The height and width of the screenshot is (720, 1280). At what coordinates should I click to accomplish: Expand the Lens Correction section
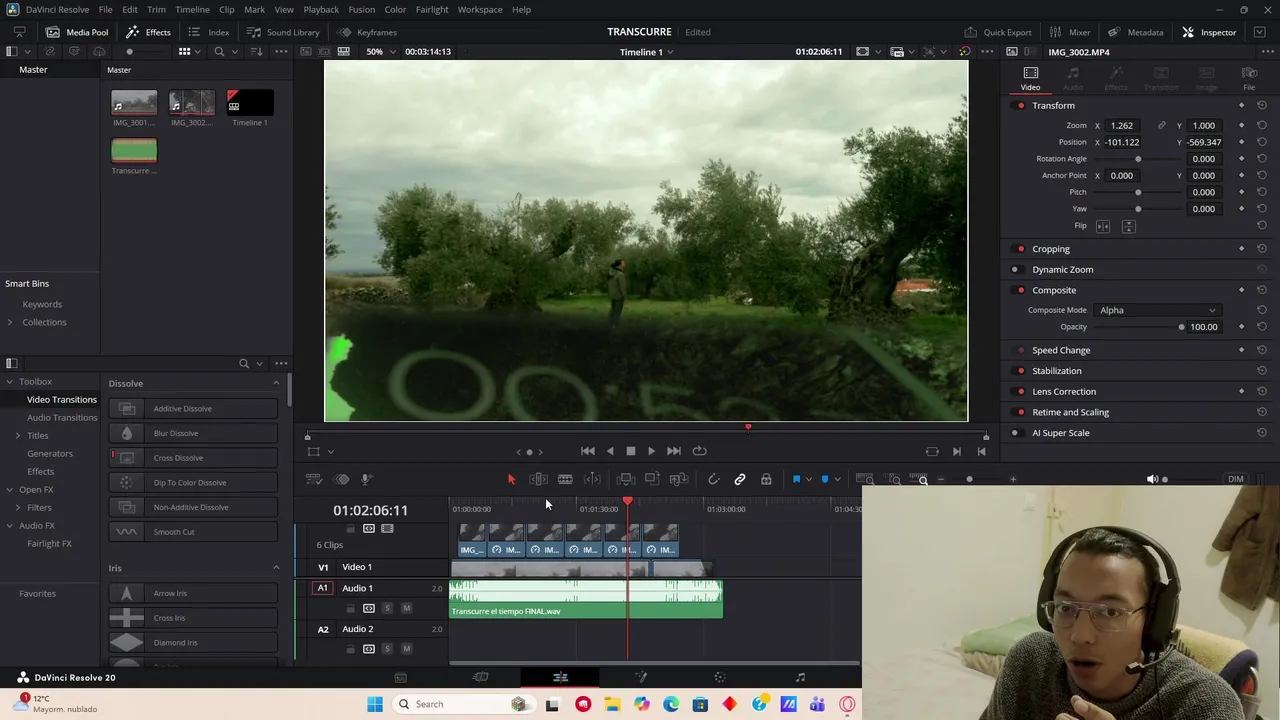click(1064, 392)
